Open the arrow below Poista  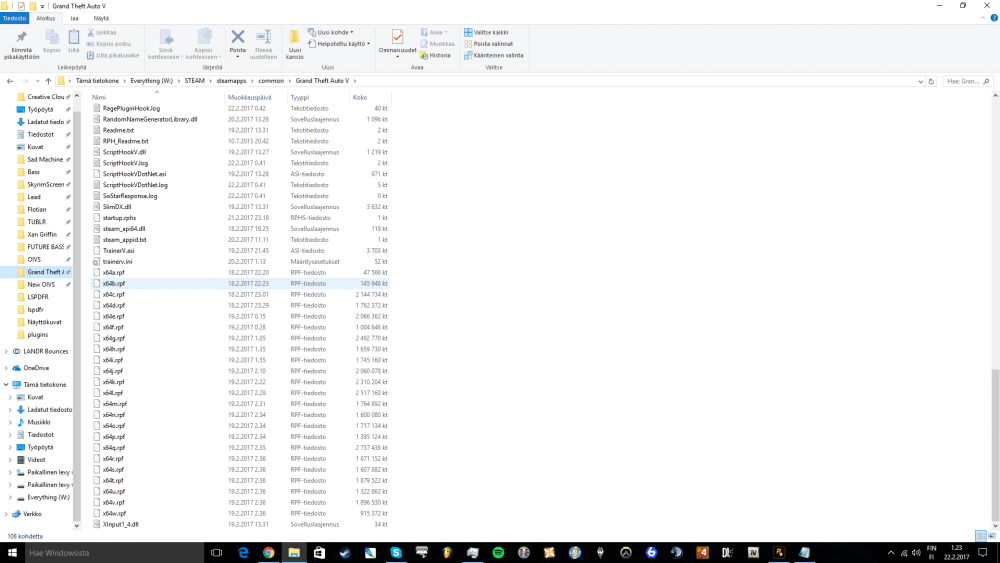[238, 57]
